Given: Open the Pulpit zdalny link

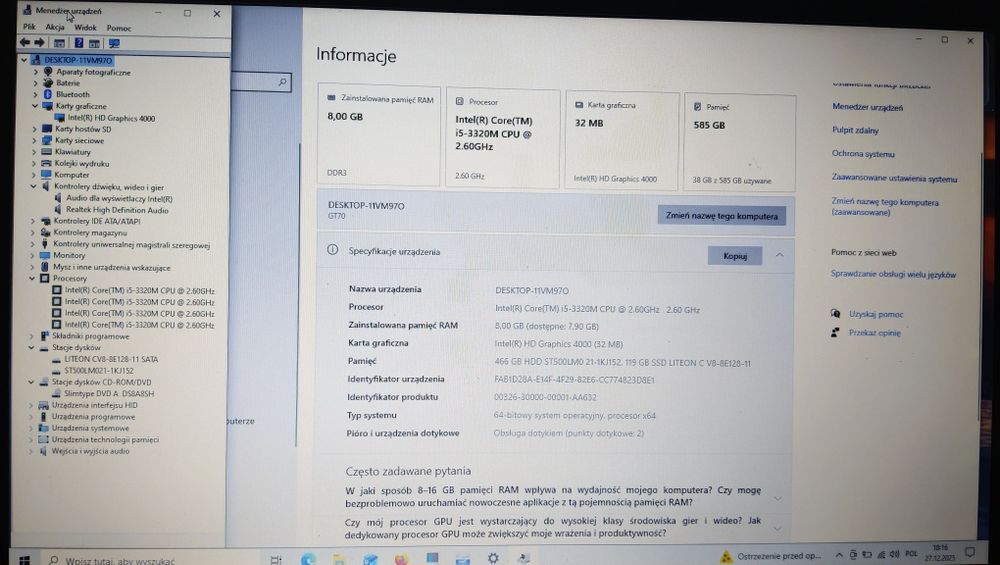Looking at the screenshot, I should 855,130.
